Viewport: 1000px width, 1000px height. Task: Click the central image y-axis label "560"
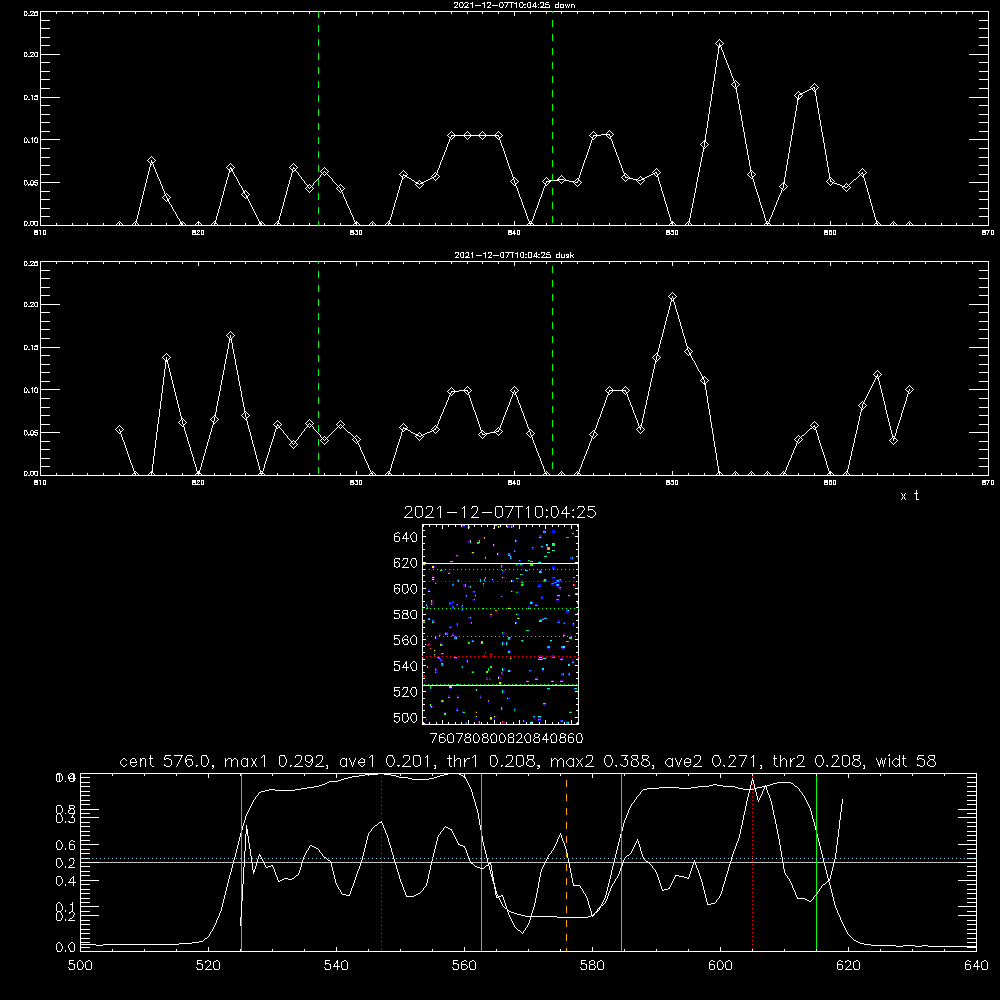pyautogui.click(x=405, y=640)
